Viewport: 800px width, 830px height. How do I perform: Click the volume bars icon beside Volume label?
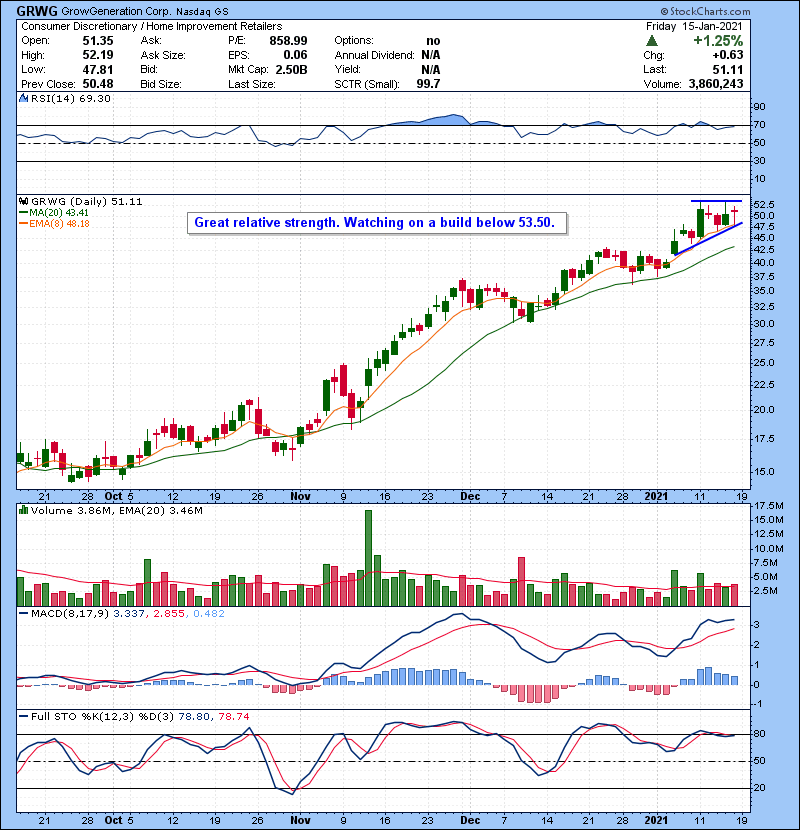23,510
